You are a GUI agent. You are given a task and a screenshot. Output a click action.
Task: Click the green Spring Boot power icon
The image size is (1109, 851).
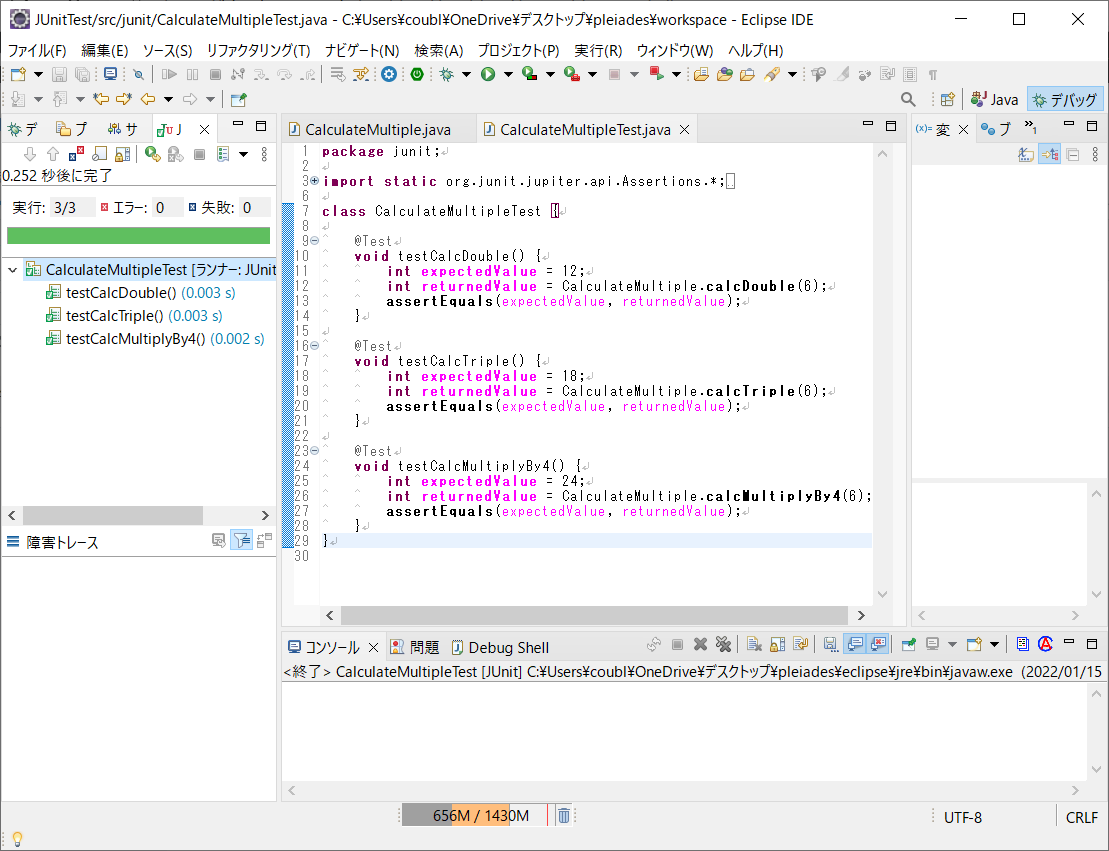pyautogui.click(x=417, y=74)
